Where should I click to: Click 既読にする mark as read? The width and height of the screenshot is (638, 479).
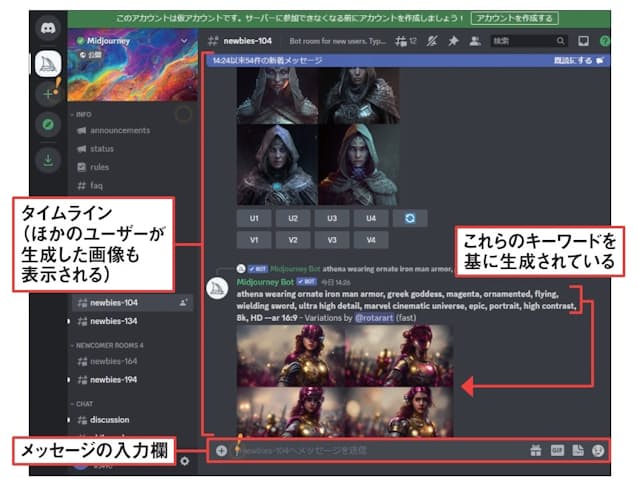pyautogui.click(x=578, y=60)
